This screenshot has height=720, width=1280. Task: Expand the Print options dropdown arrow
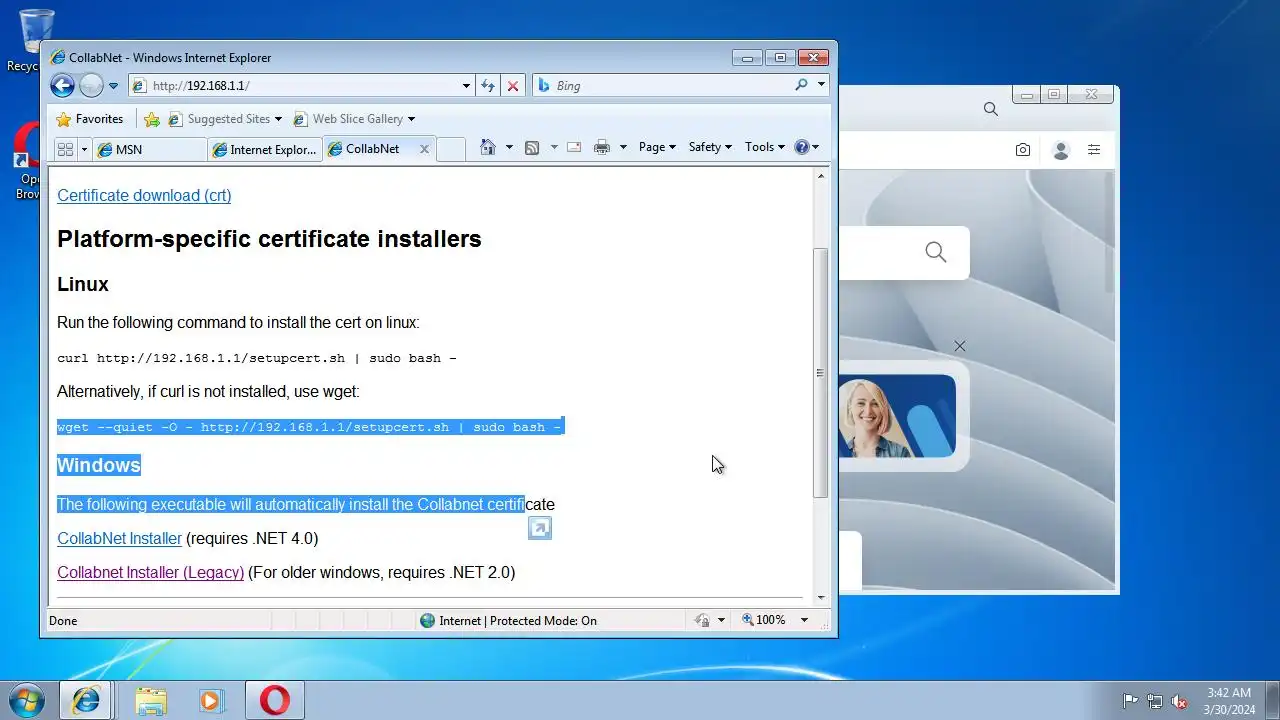623,148
